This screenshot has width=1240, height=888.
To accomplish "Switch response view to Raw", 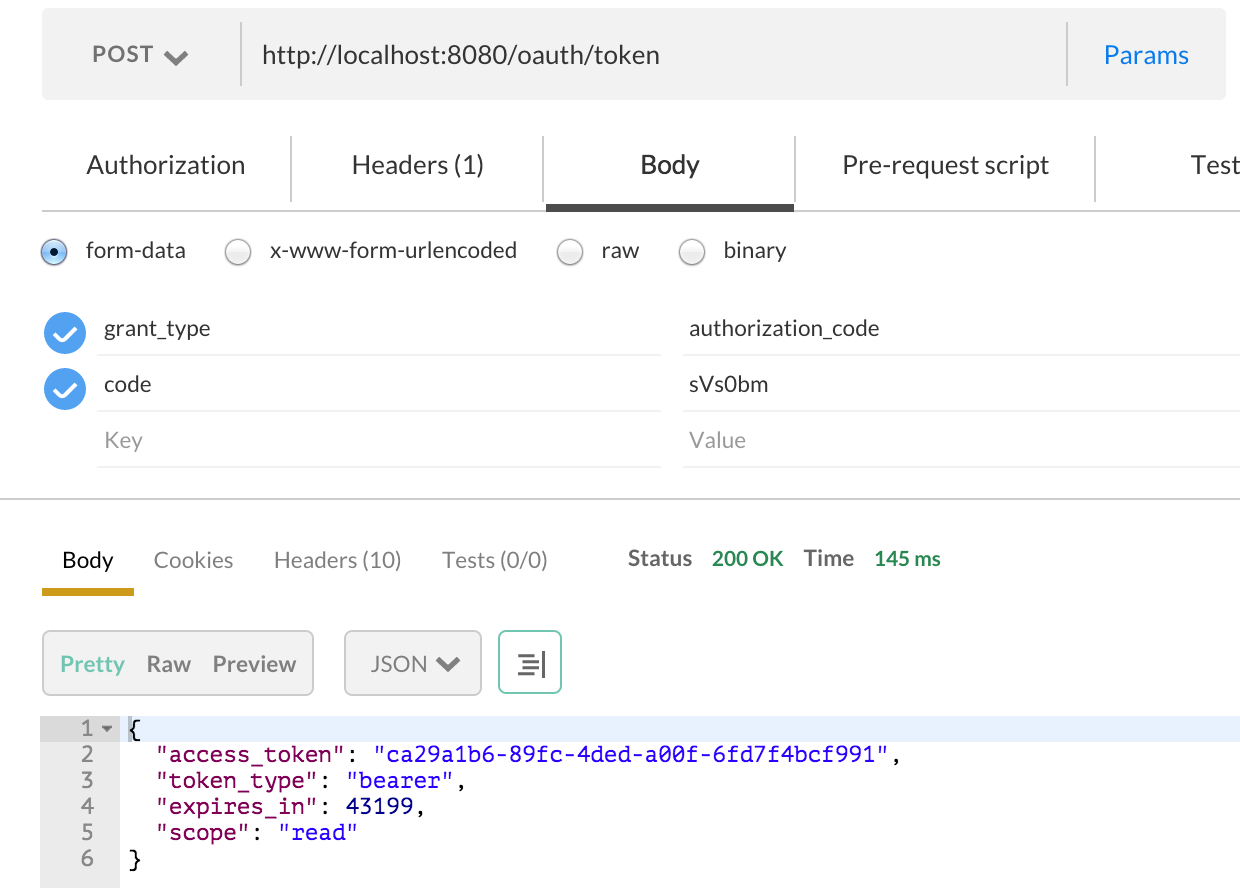I will pos(169,664).
